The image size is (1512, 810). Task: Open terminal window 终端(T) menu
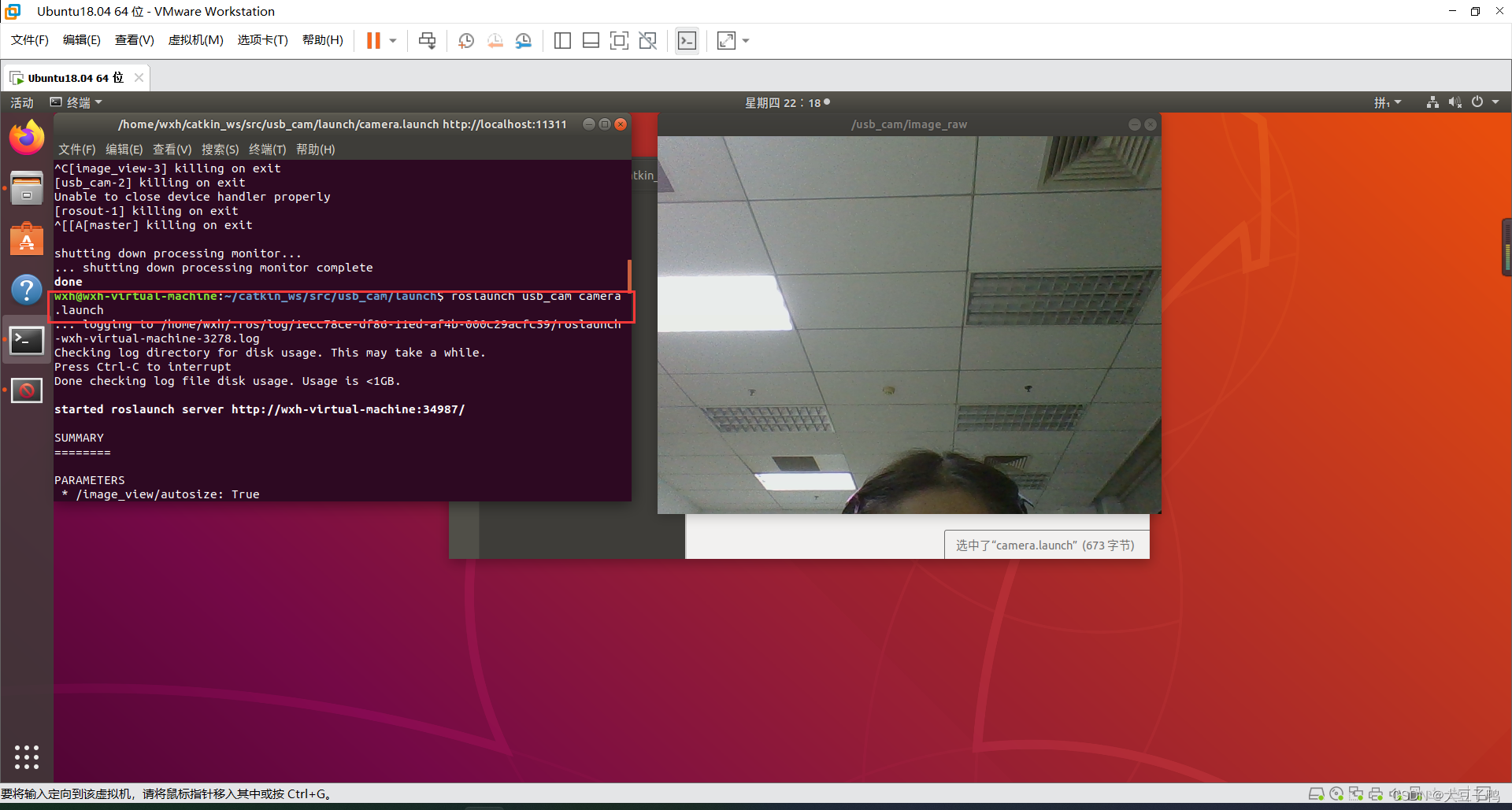(x=268, y=149)
